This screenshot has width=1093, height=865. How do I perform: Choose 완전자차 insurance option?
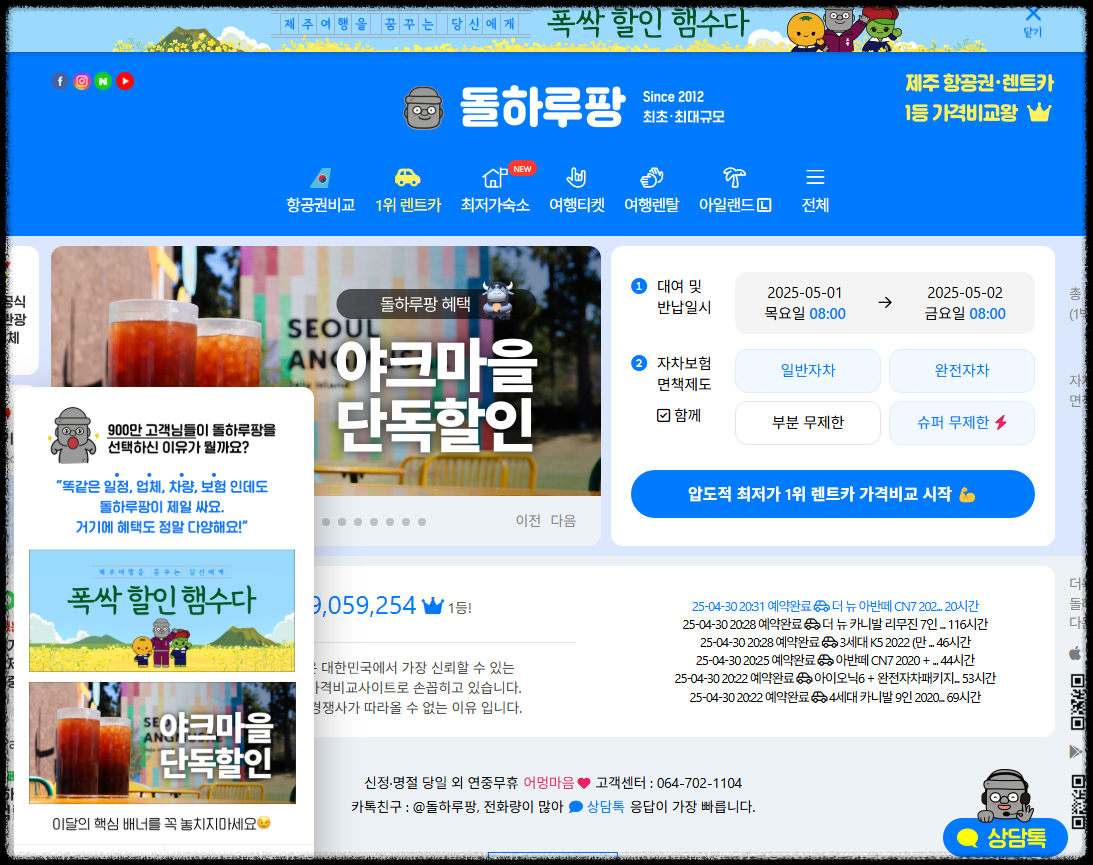(x=961, y=371)
